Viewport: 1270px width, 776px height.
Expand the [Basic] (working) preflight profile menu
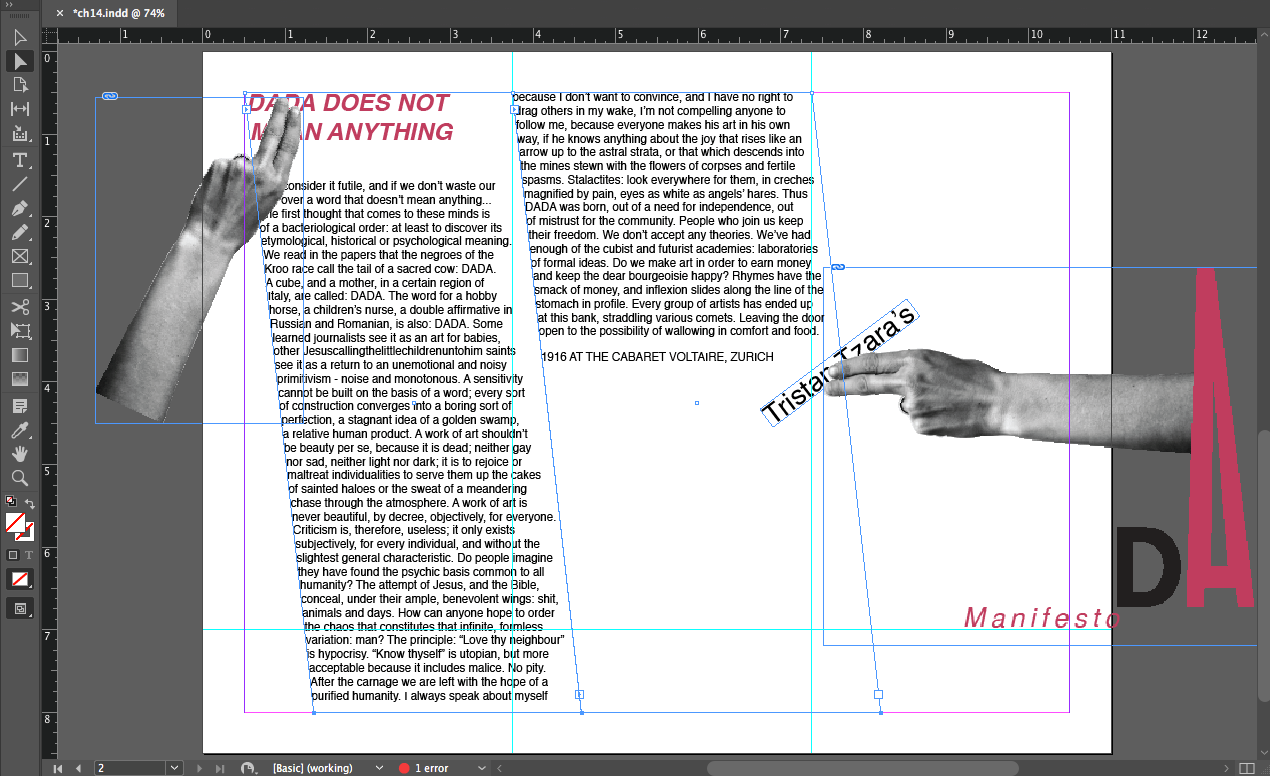pyautogui.click(x=379, y=768)
